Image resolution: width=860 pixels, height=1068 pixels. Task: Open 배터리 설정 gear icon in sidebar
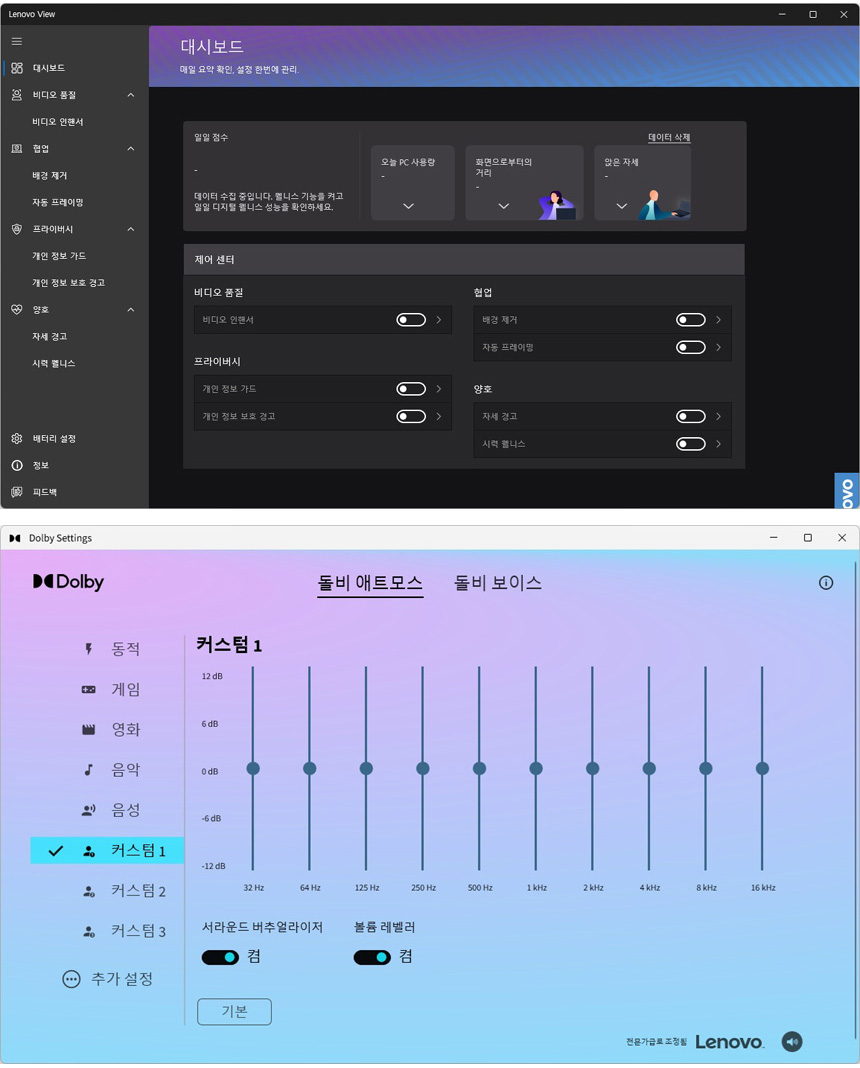tap(17, 439)
